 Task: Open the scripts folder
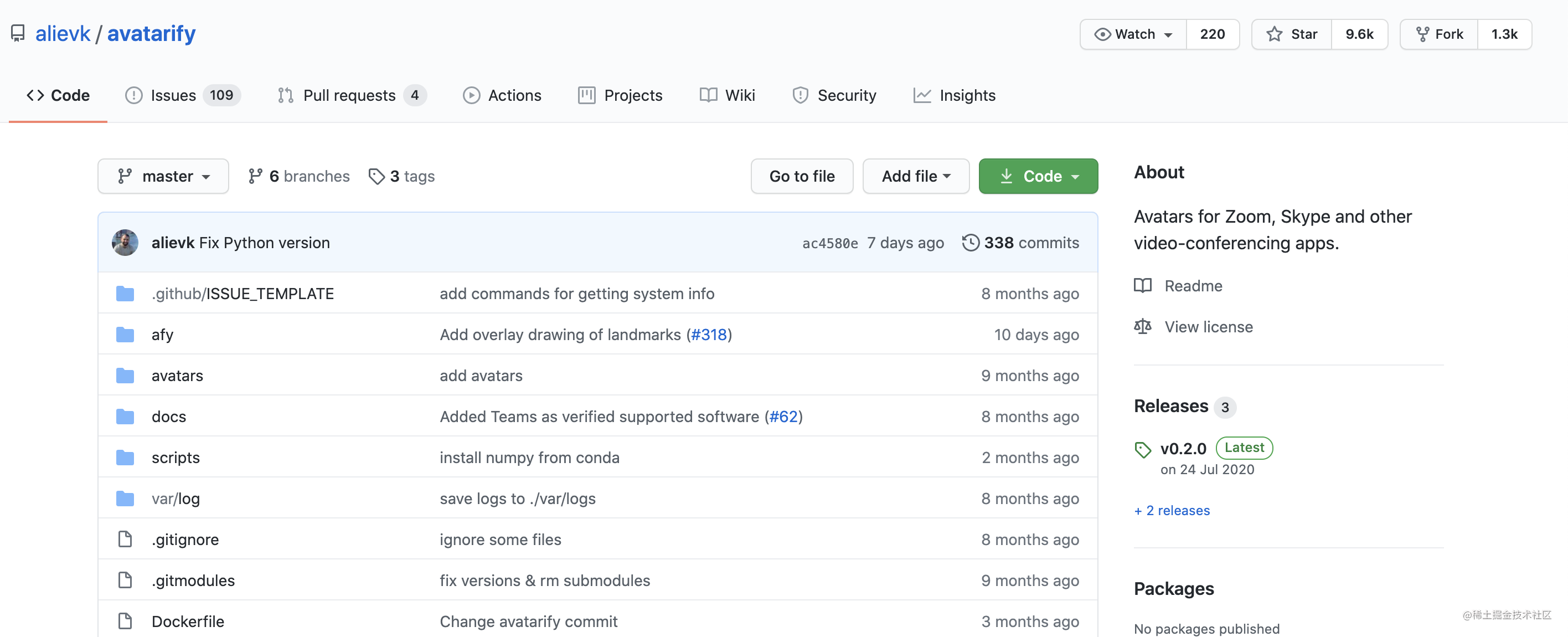tap(176, 458)
